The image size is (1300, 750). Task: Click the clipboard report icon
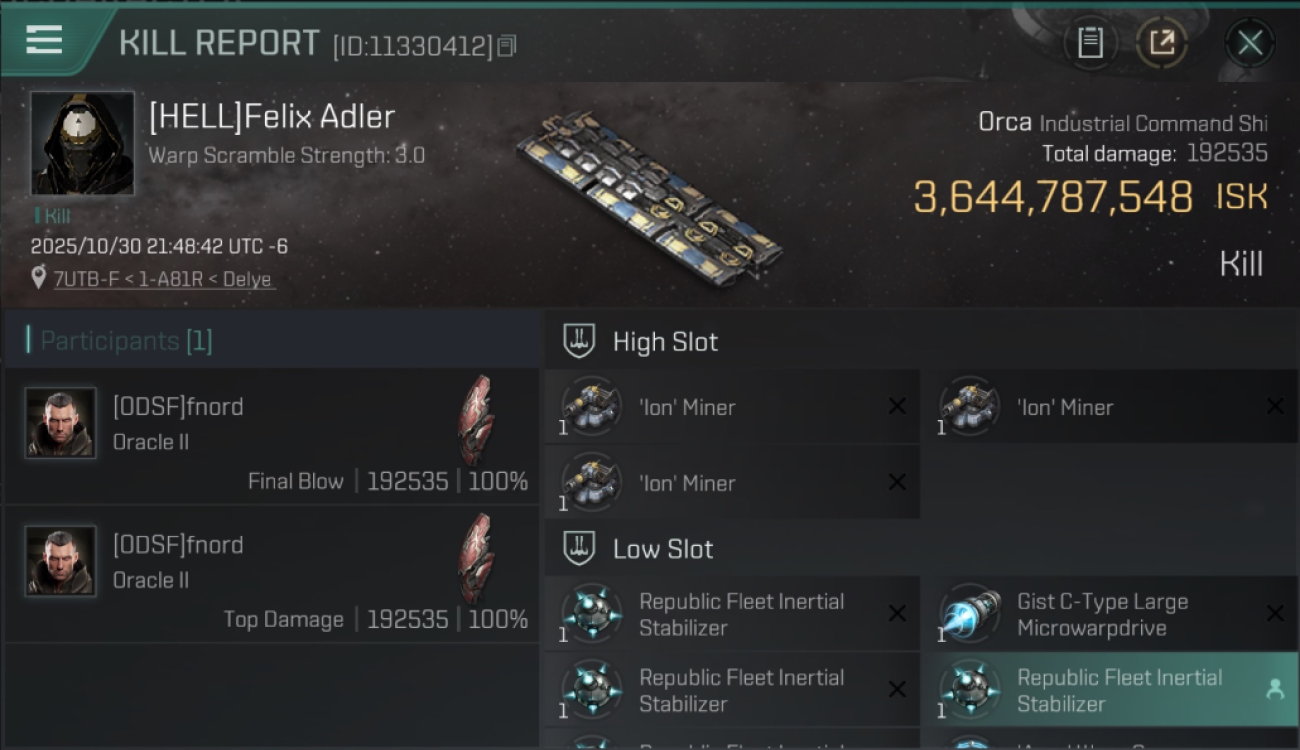point(1090,43)
